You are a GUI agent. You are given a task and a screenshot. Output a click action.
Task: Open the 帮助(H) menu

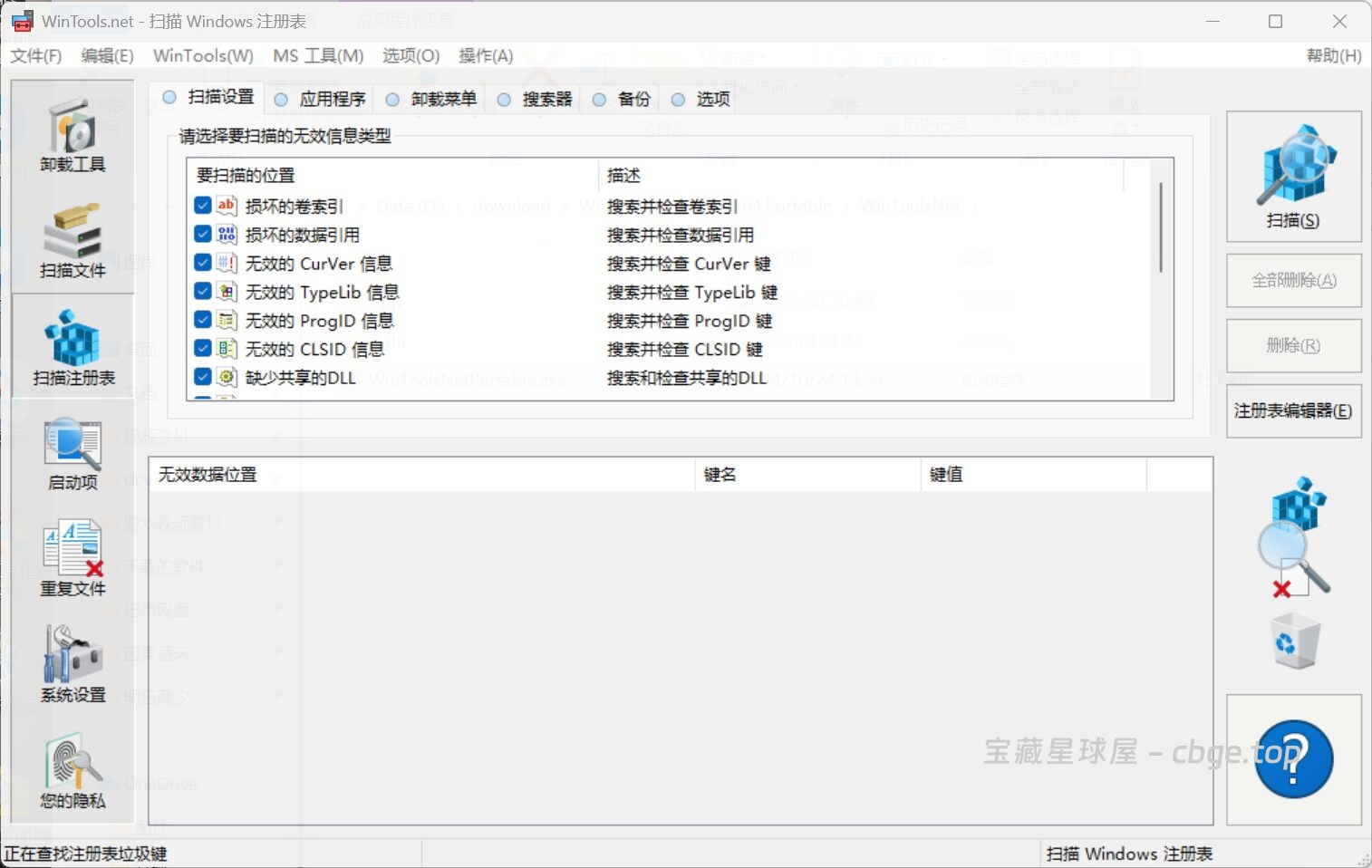point(1334,56)
